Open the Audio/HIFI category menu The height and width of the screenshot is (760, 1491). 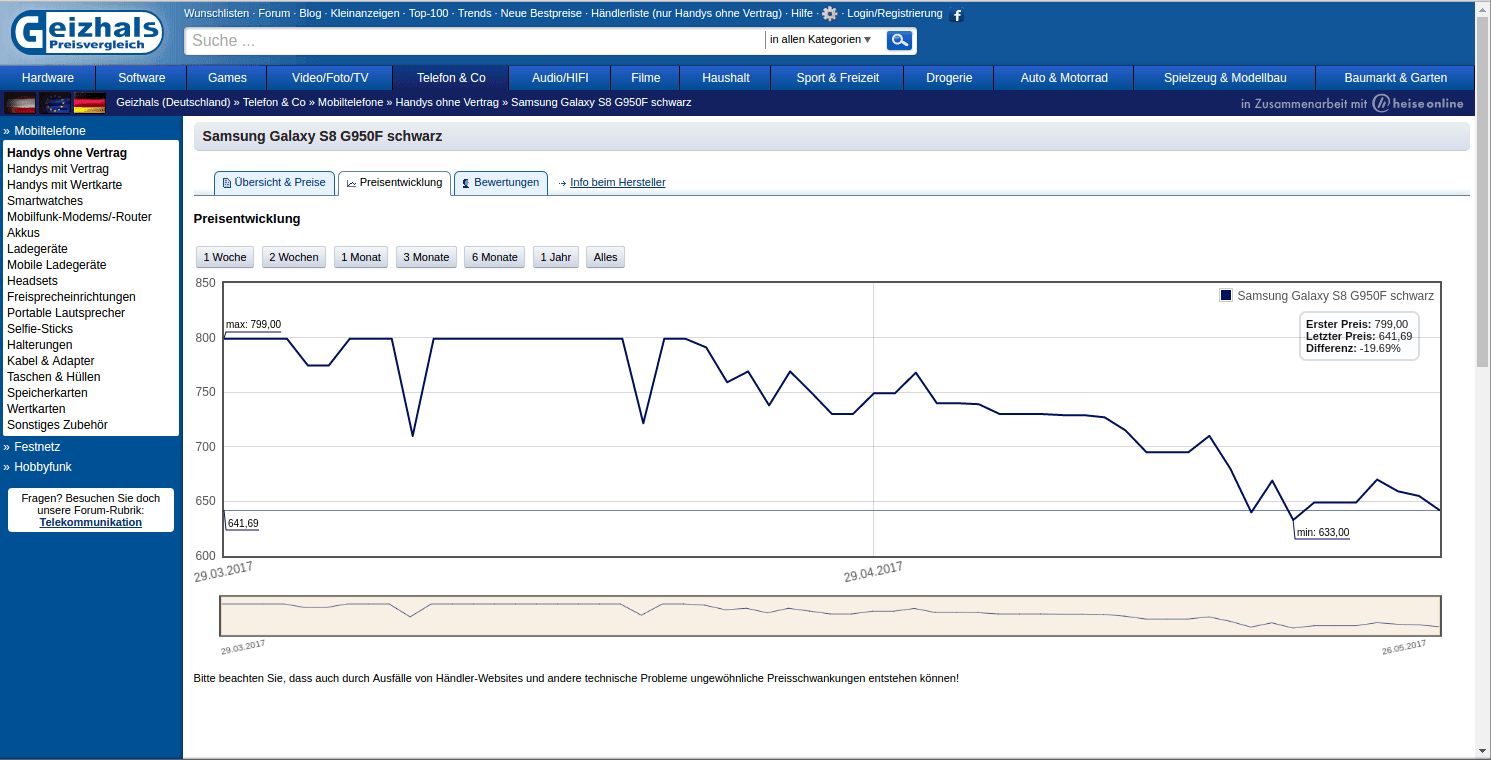[560, 78]
